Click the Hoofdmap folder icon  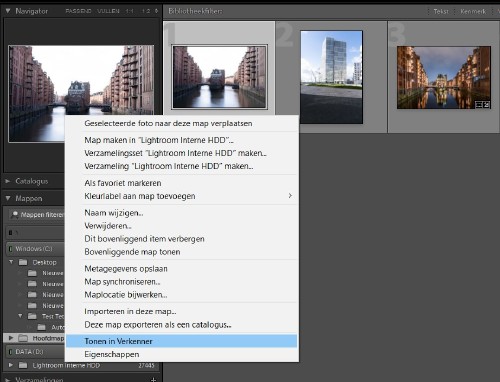click(23, 338)
